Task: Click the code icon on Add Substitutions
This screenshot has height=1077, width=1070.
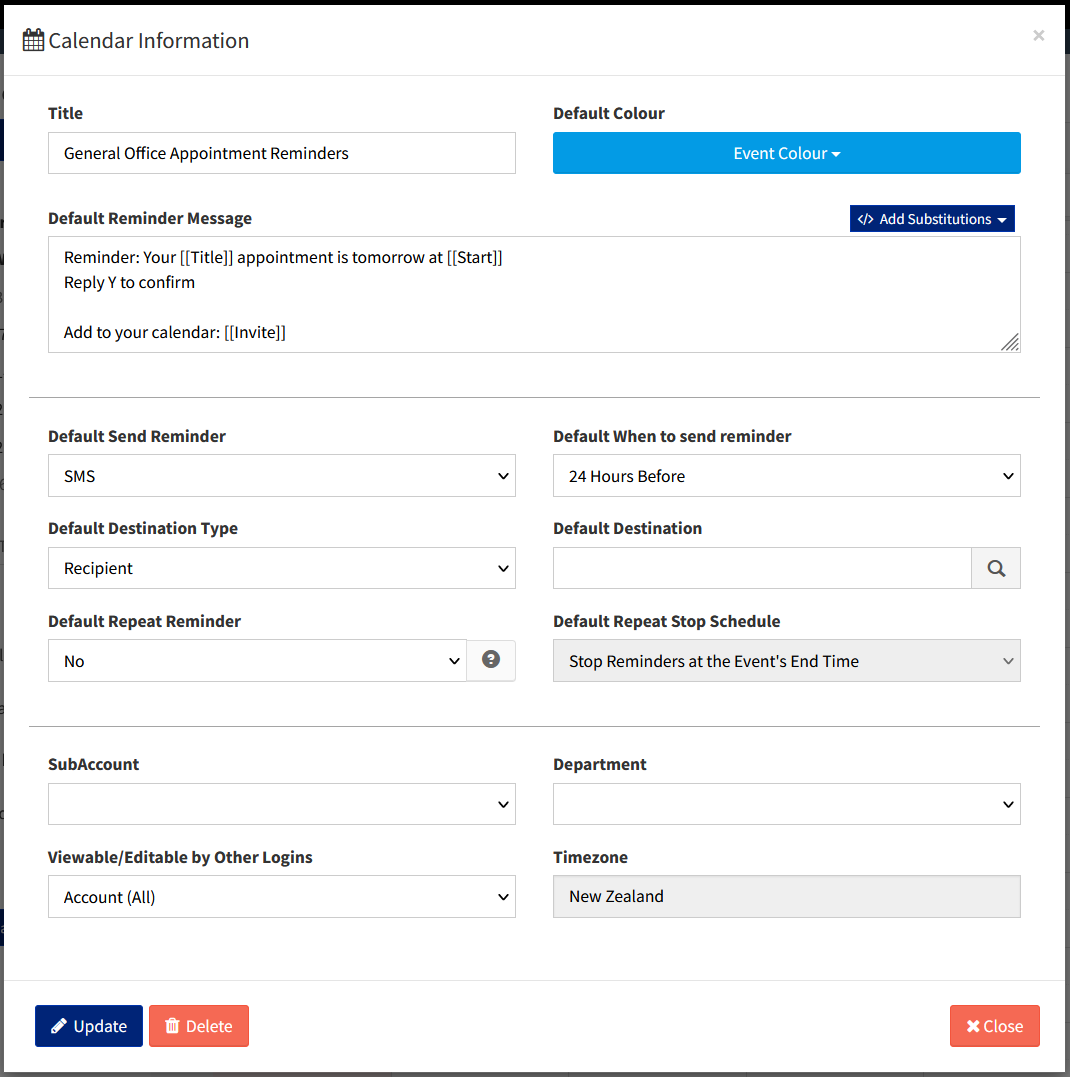Action: (865, 218)
